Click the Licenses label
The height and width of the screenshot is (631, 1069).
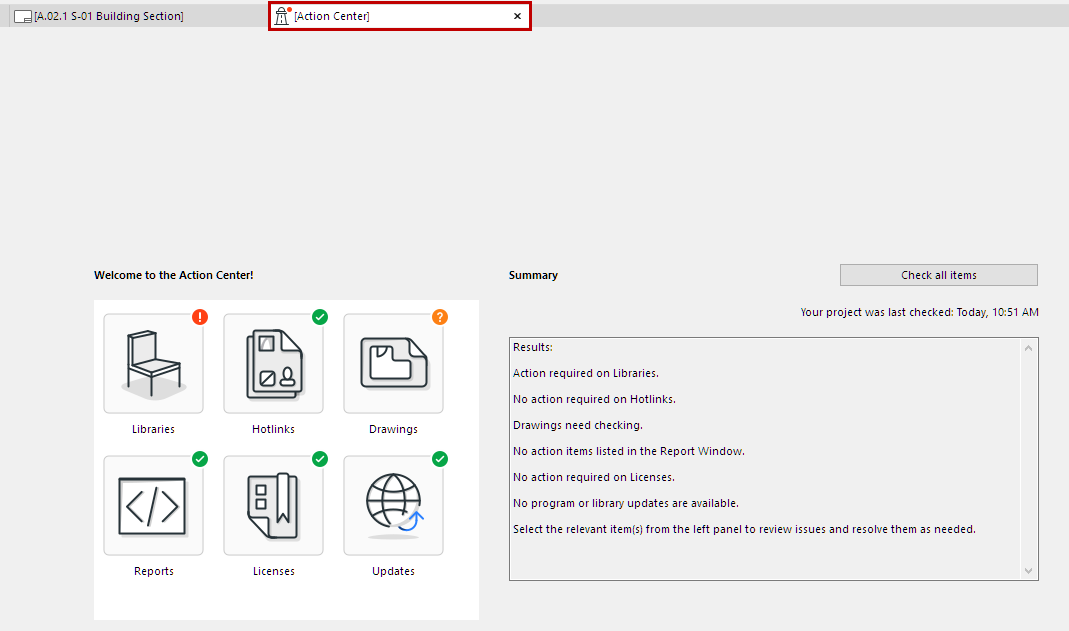[x=273, y=571]
